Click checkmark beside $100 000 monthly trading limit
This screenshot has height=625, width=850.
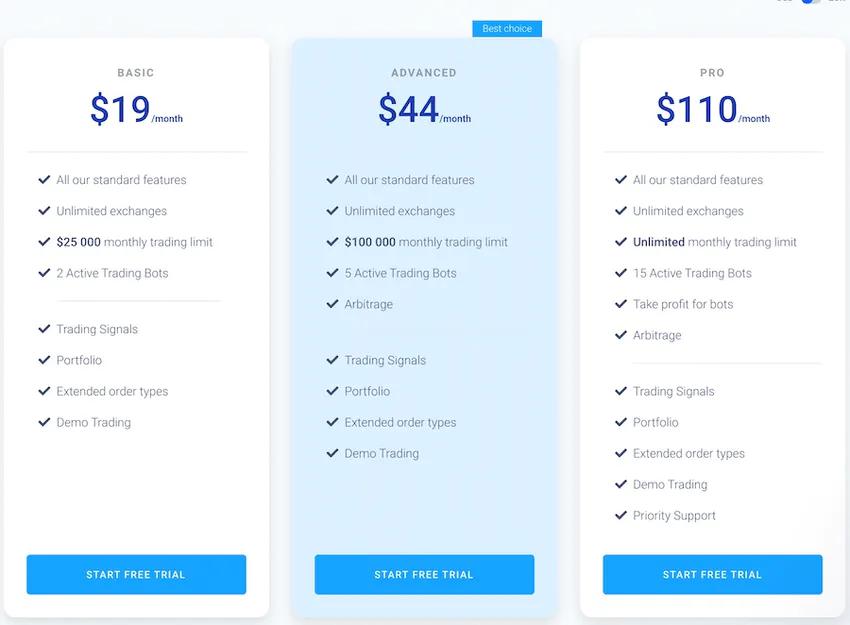click(332, 242)
